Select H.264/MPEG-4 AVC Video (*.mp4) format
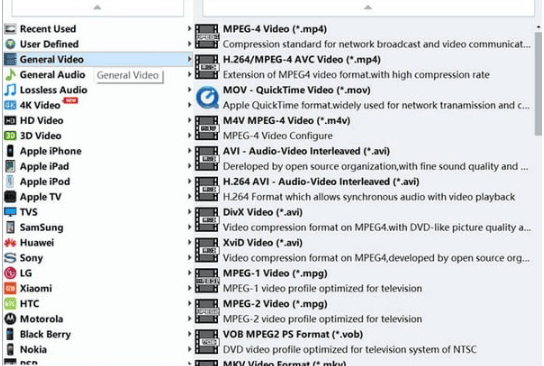This screenshot has width=544, height=366. pos(364,67)
